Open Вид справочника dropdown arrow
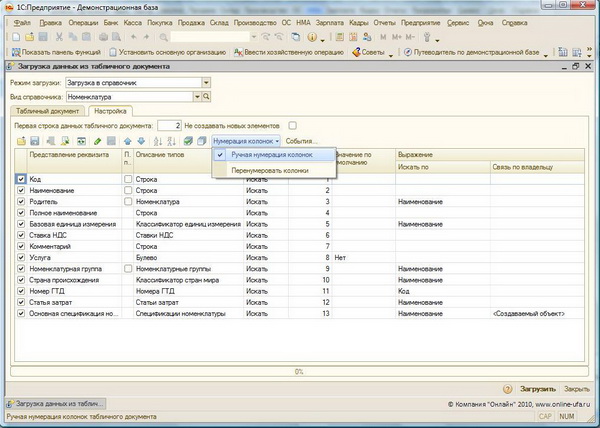The height and width of the screenshot is (428, 600). tap(197, 97)
